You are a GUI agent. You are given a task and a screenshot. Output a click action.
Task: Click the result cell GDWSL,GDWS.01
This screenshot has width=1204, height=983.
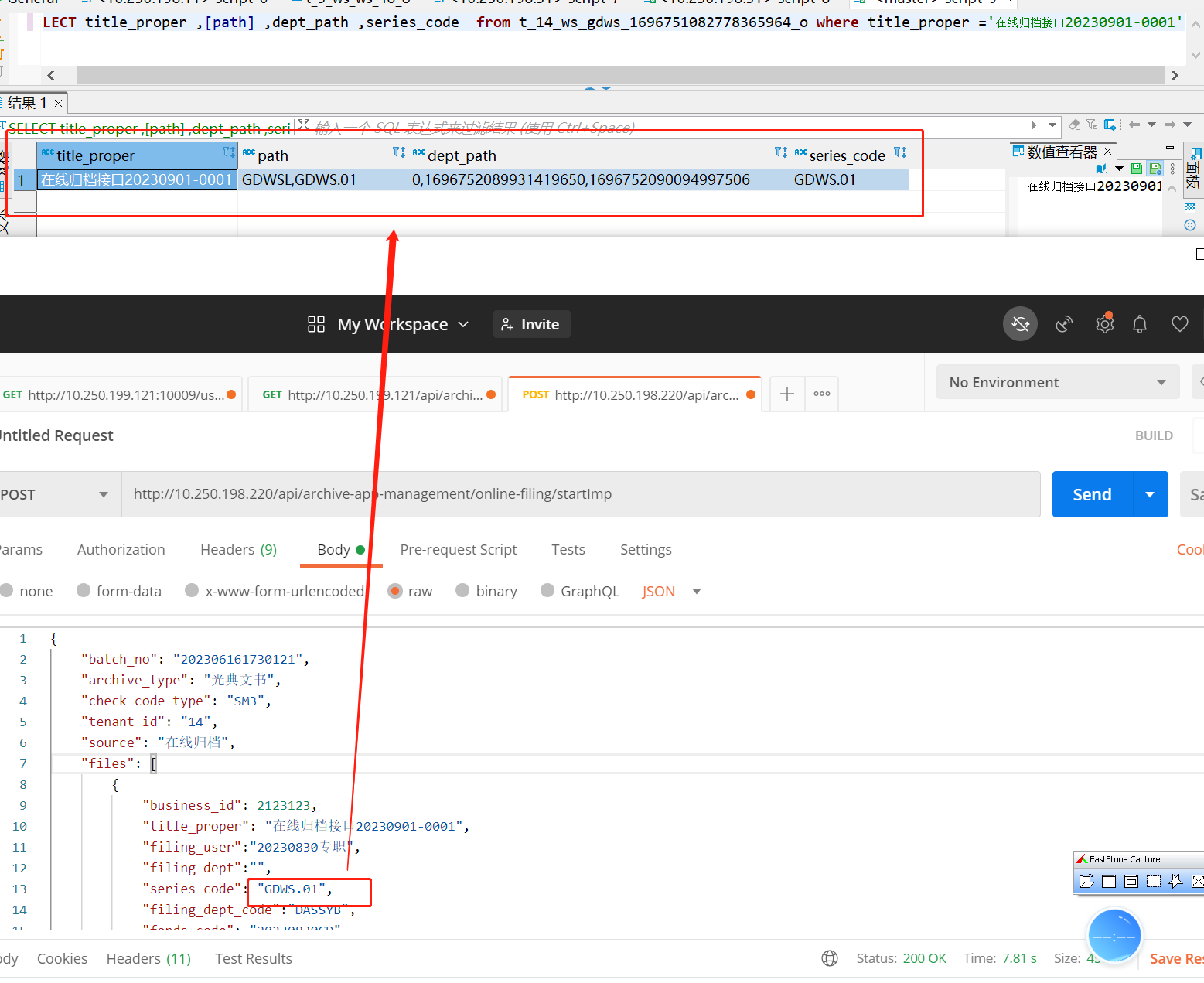[x=322, y=179]
